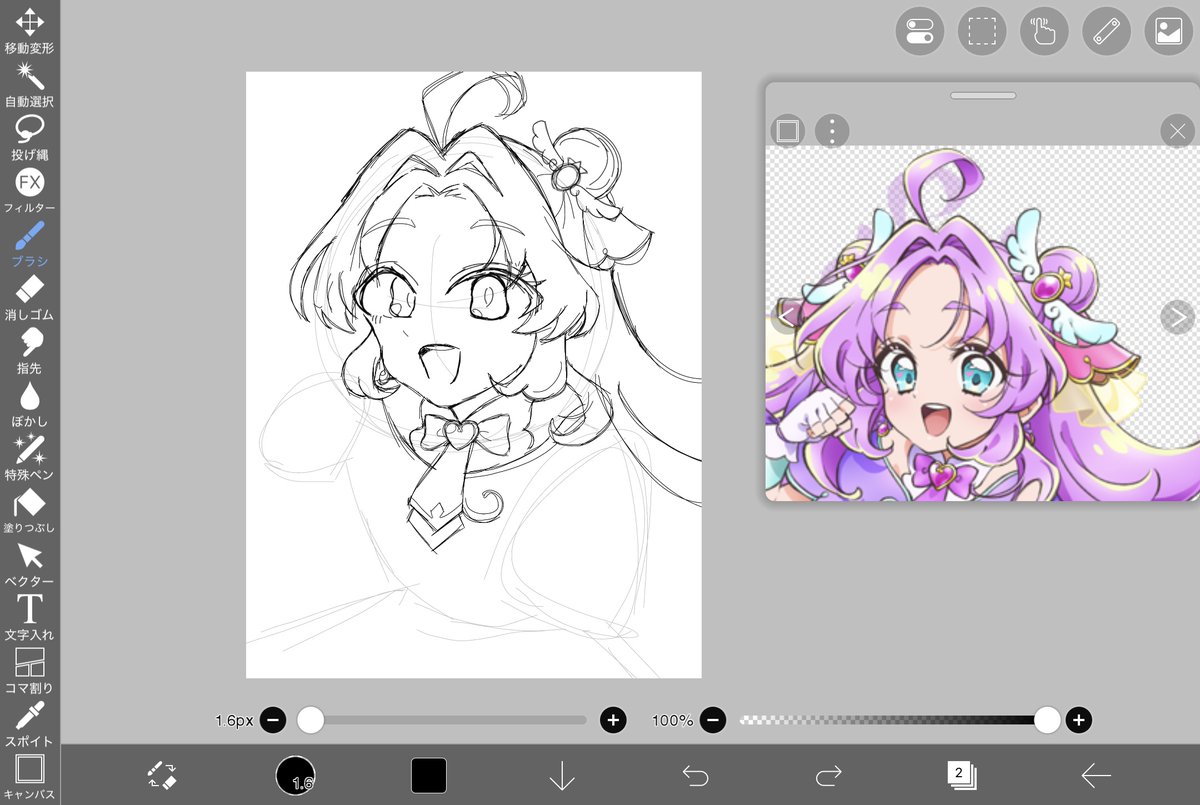Click the sketch on the drawing canvas
The width and height of the screenshot is (1200, 805).
(473, 375)
